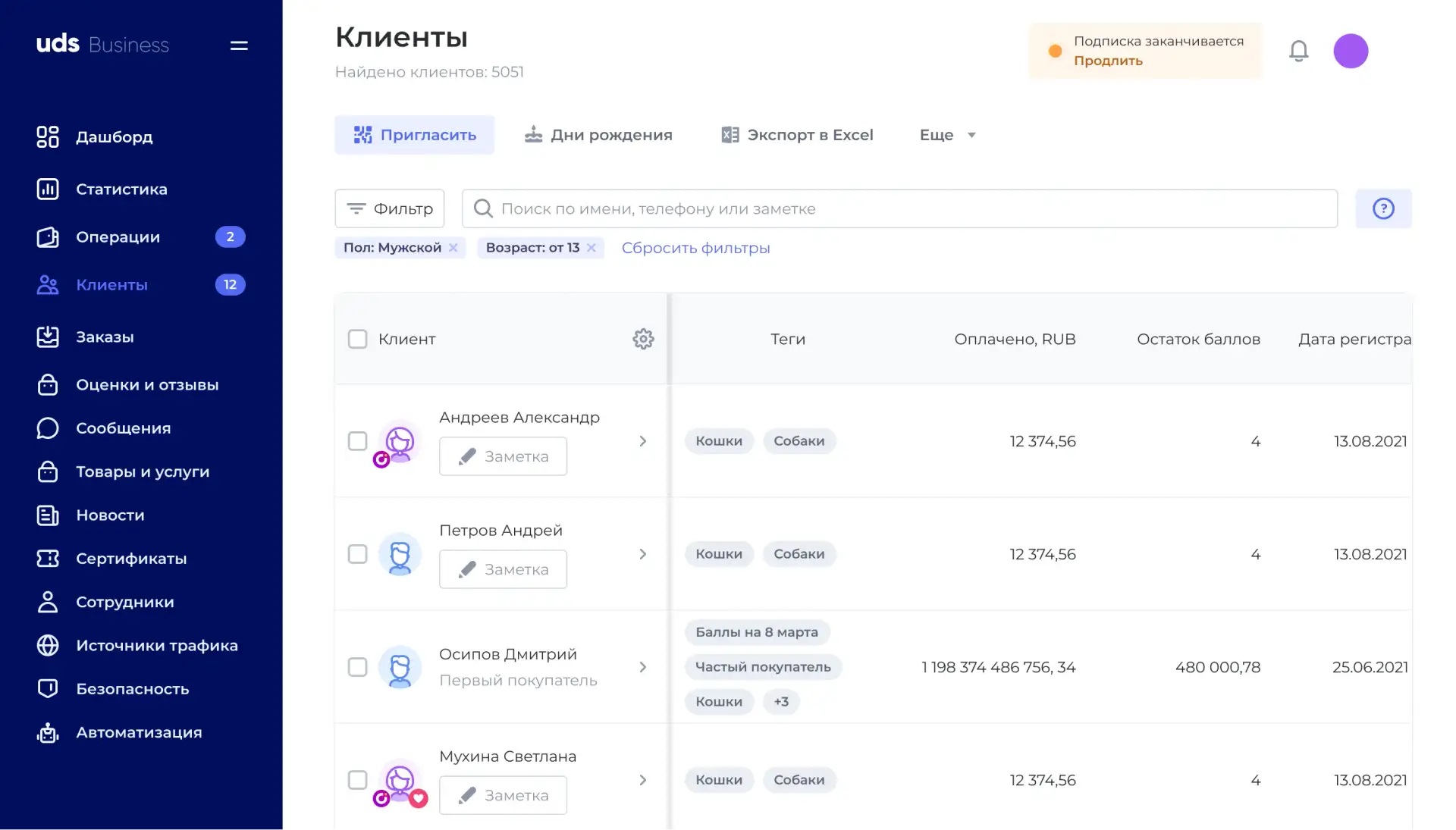
Task: Click the notification badge 2 on Операции
Action: pos(231,237)
